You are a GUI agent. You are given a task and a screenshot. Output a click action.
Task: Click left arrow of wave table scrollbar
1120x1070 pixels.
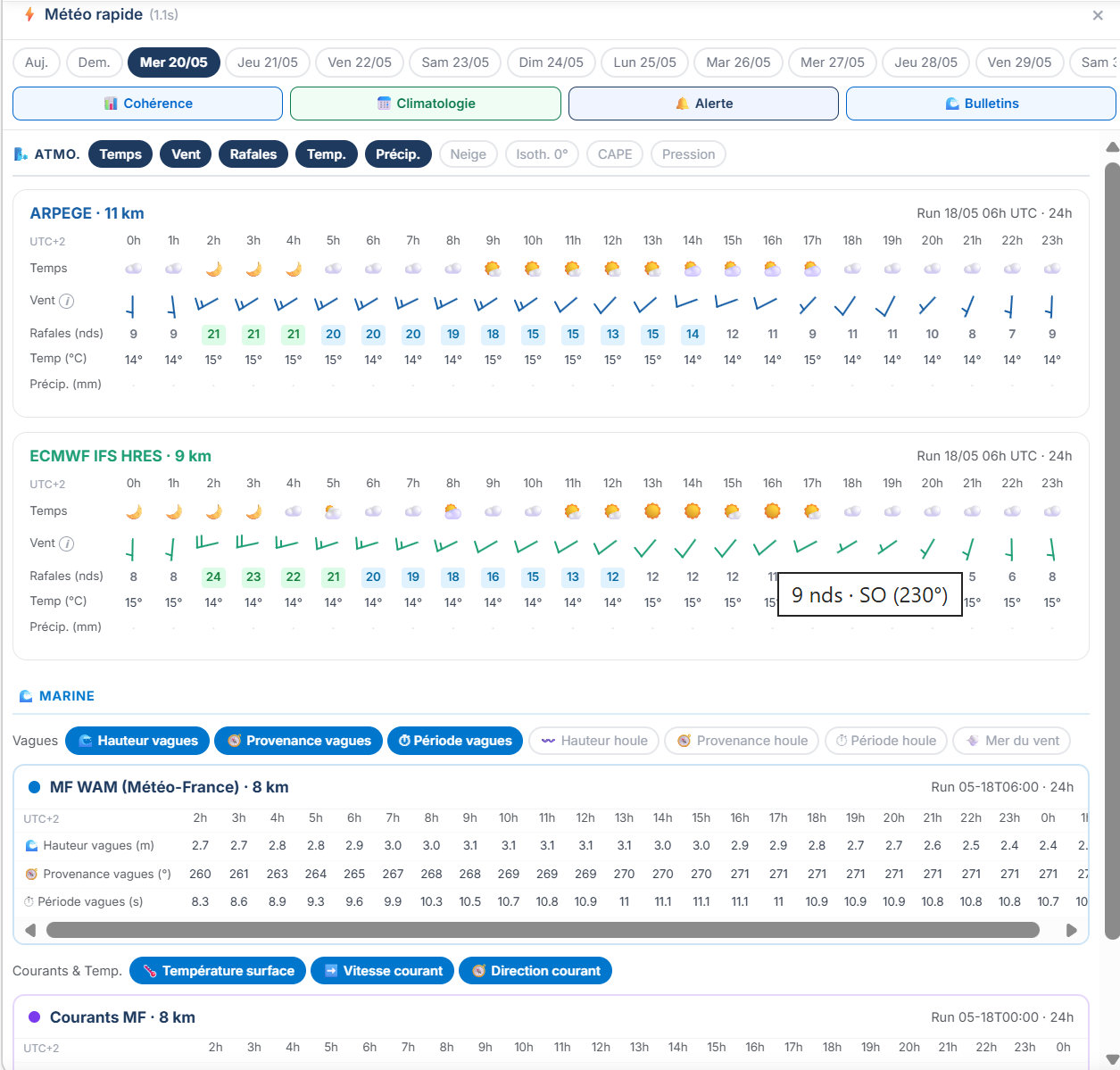click(x=30, y=930)
